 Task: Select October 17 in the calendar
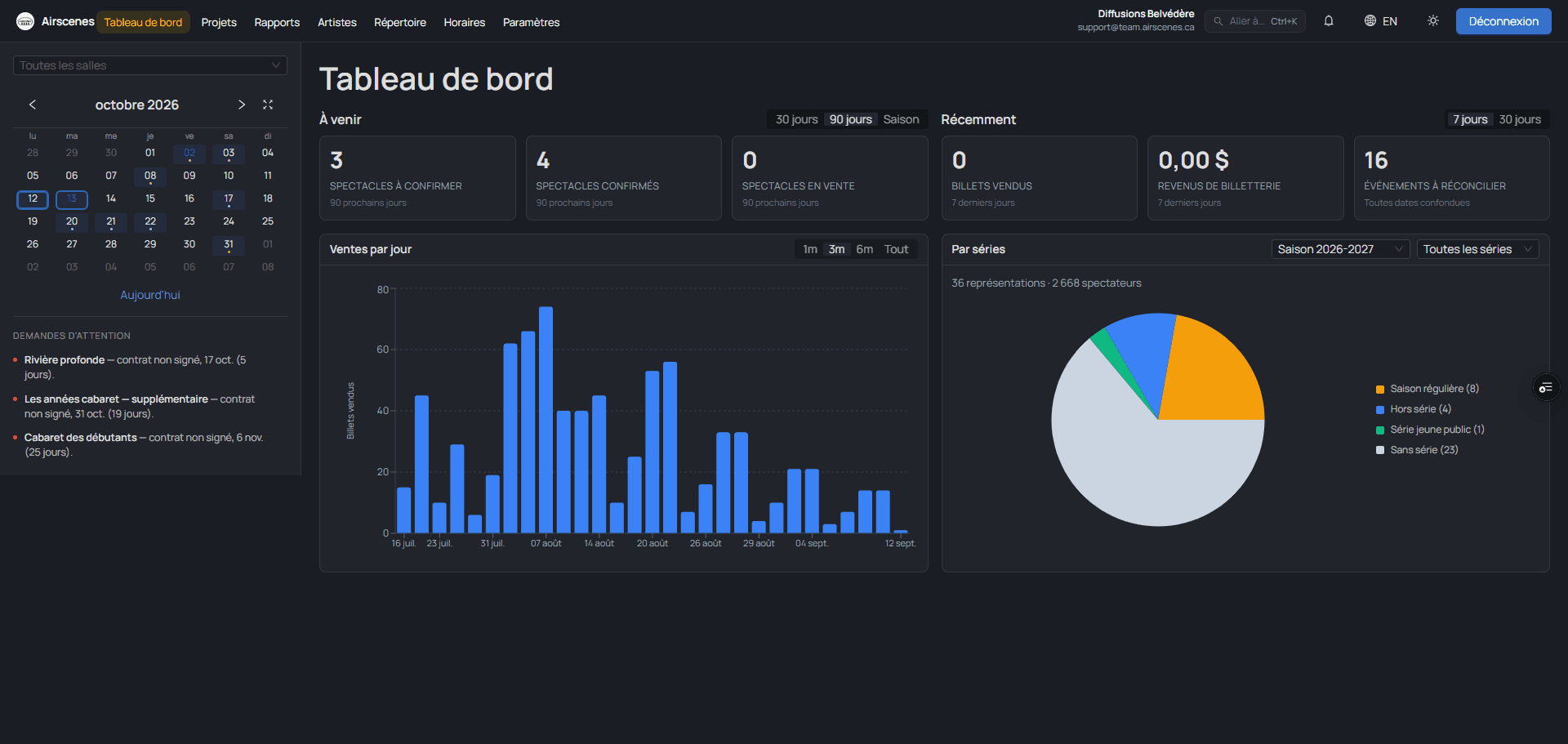[229, 199]
